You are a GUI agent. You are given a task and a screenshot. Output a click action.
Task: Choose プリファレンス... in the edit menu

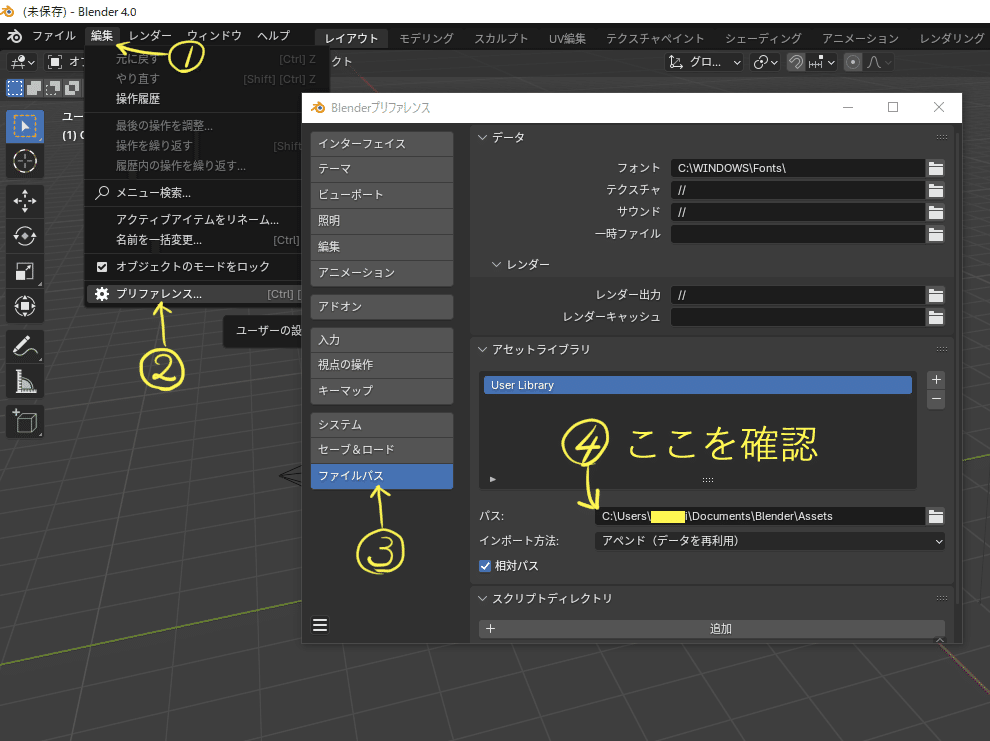(193, 294)
